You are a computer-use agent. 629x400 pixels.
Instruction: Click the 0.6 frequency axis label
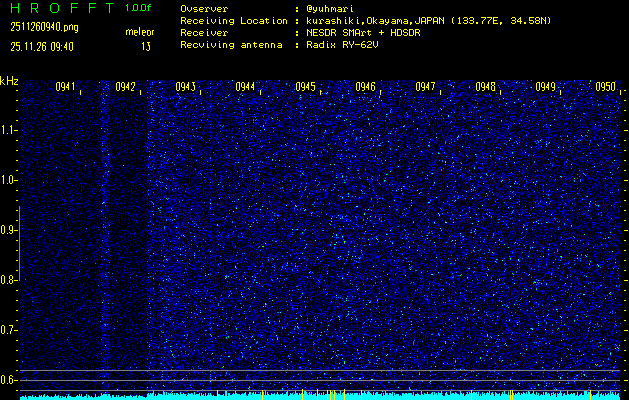coord(8,380)
